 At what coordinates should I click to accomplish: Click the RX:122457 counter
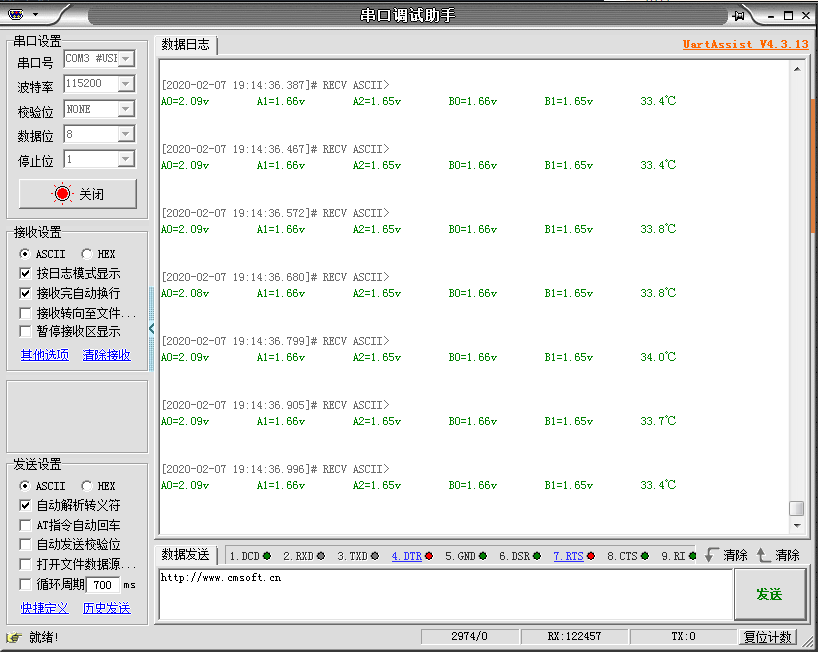click(574, 637)
